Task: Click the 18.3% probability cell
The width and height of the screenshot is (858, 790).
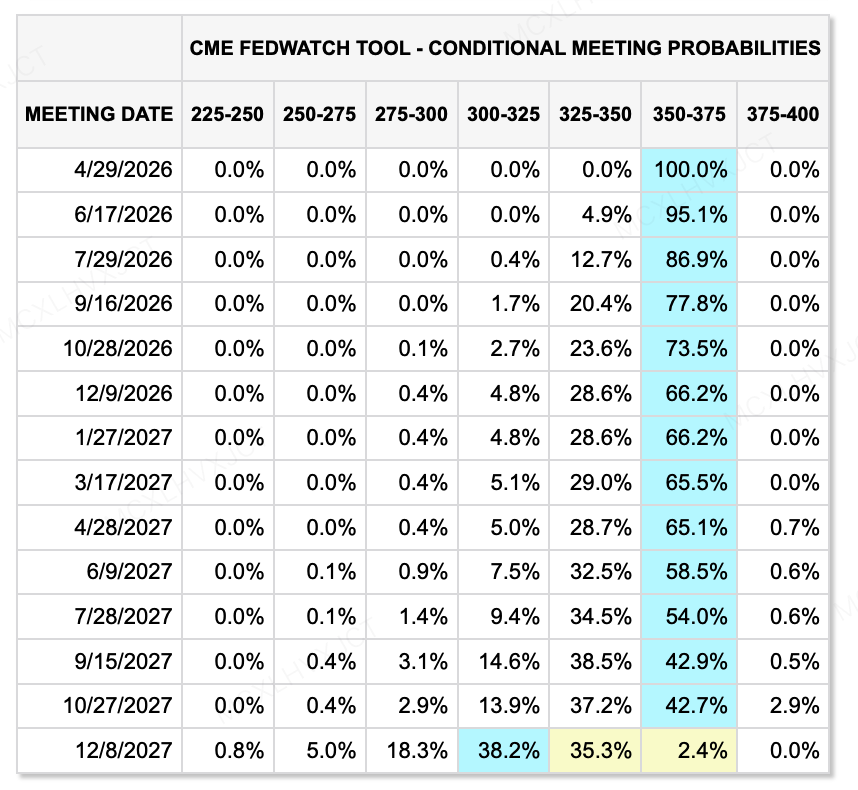Action: (x=412, y=750)
